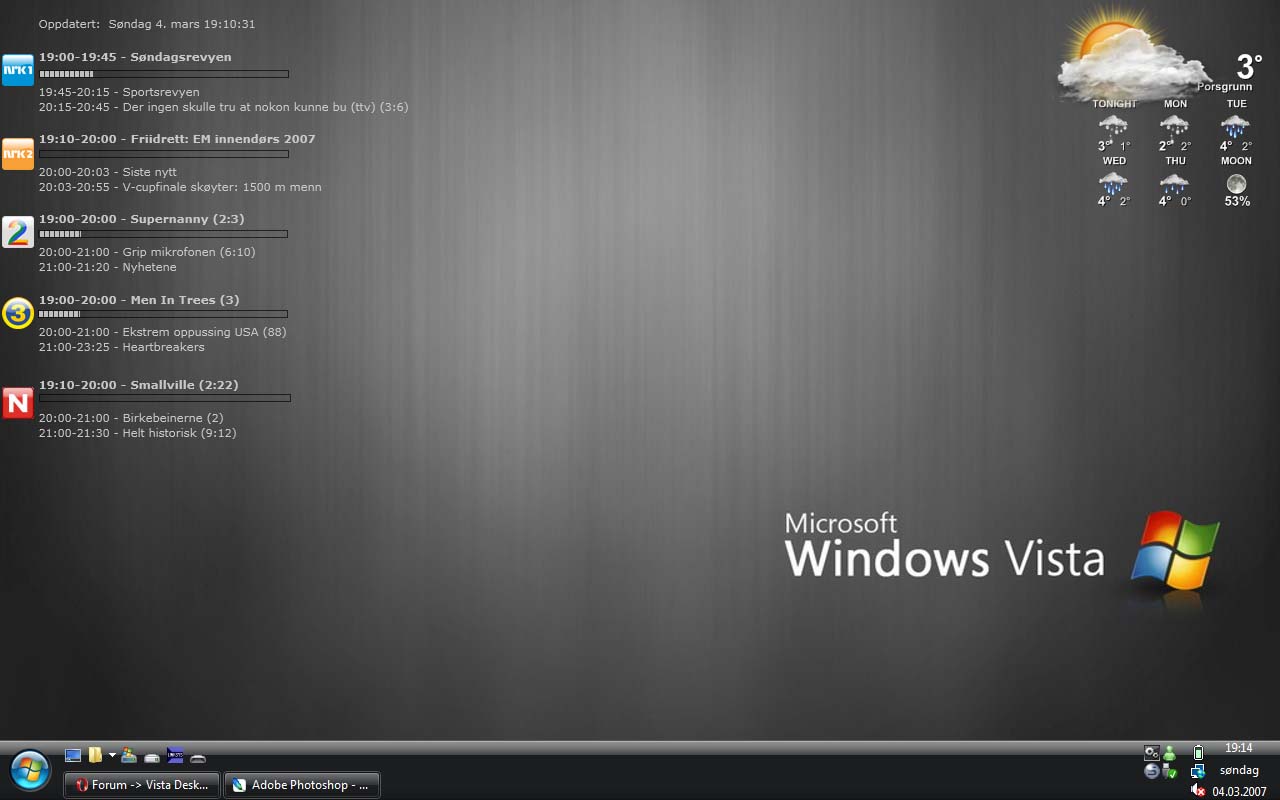
Task: Click the blue UNISYS quick launch icon
Action: [175, 755]
